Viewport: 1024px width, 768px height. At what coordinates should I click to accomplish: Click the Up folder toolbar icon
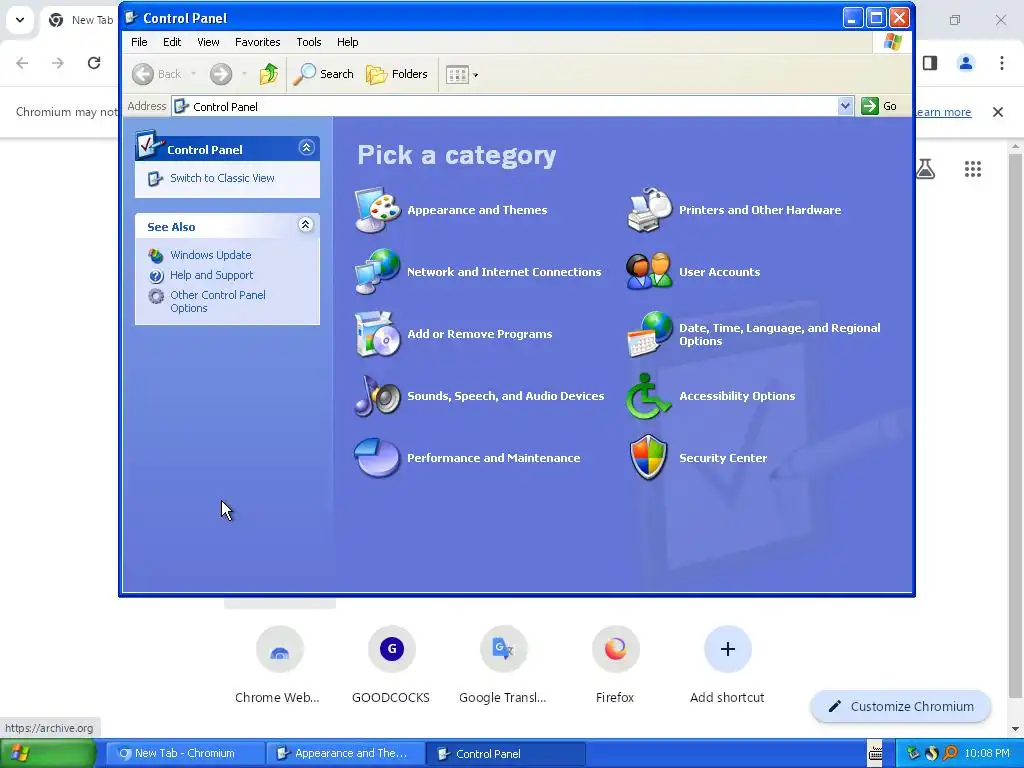click(268, 74)
